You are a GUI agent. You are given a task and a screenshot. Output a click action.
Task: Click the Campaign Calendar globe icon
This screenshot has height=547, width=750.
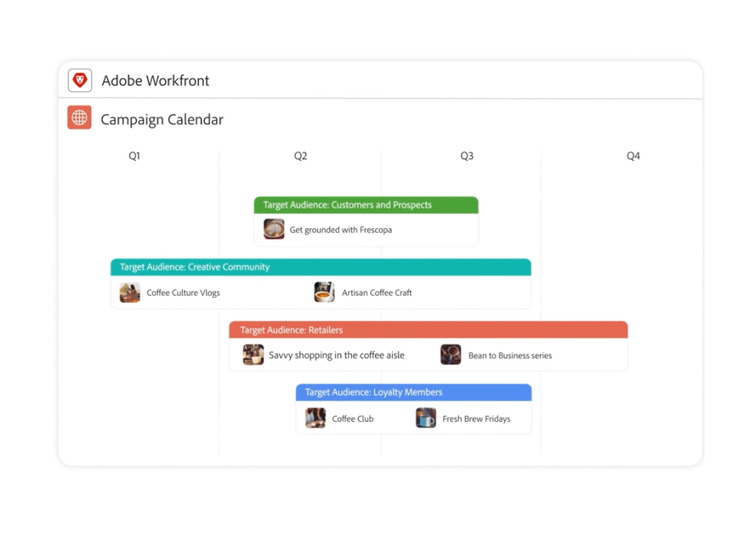(x=80, y=118)
